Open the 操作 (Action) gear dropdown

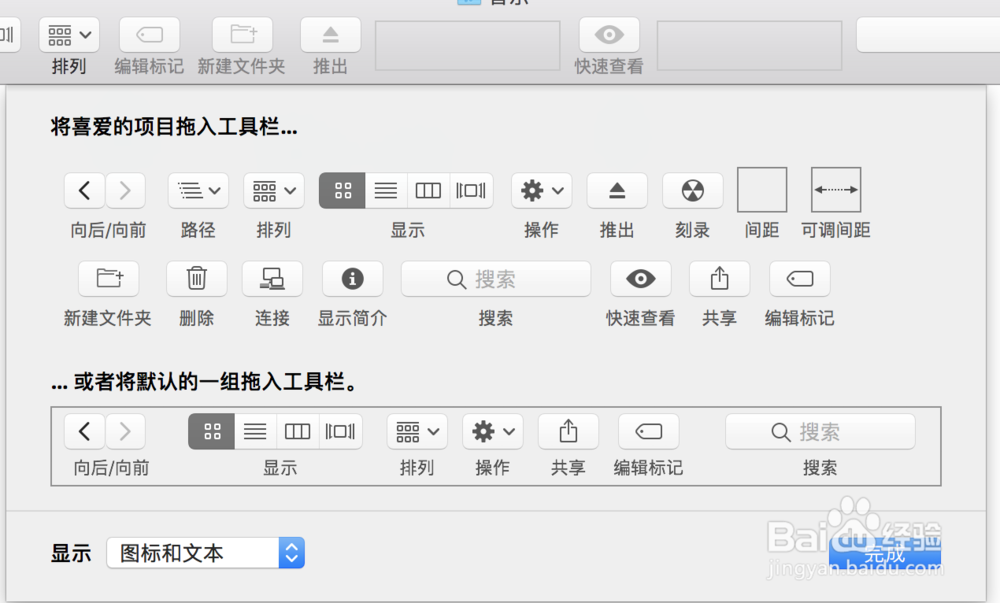[541, 190]
